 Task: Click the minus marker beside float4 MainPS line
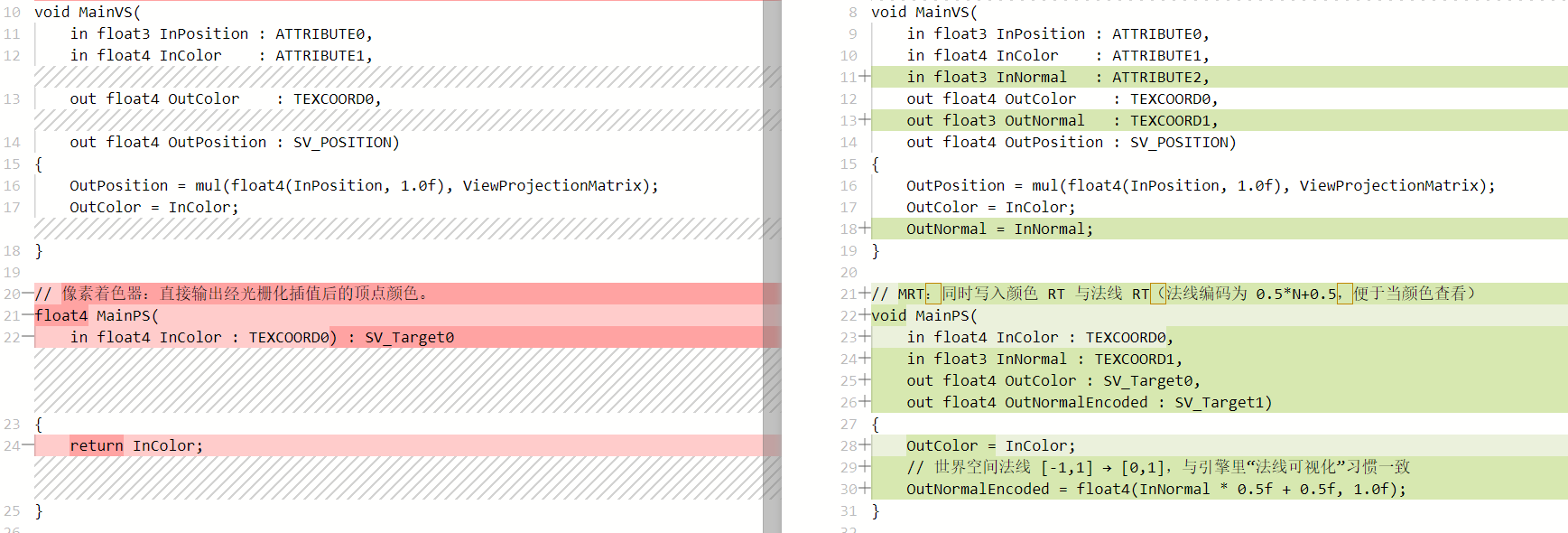tap(28, 315)
